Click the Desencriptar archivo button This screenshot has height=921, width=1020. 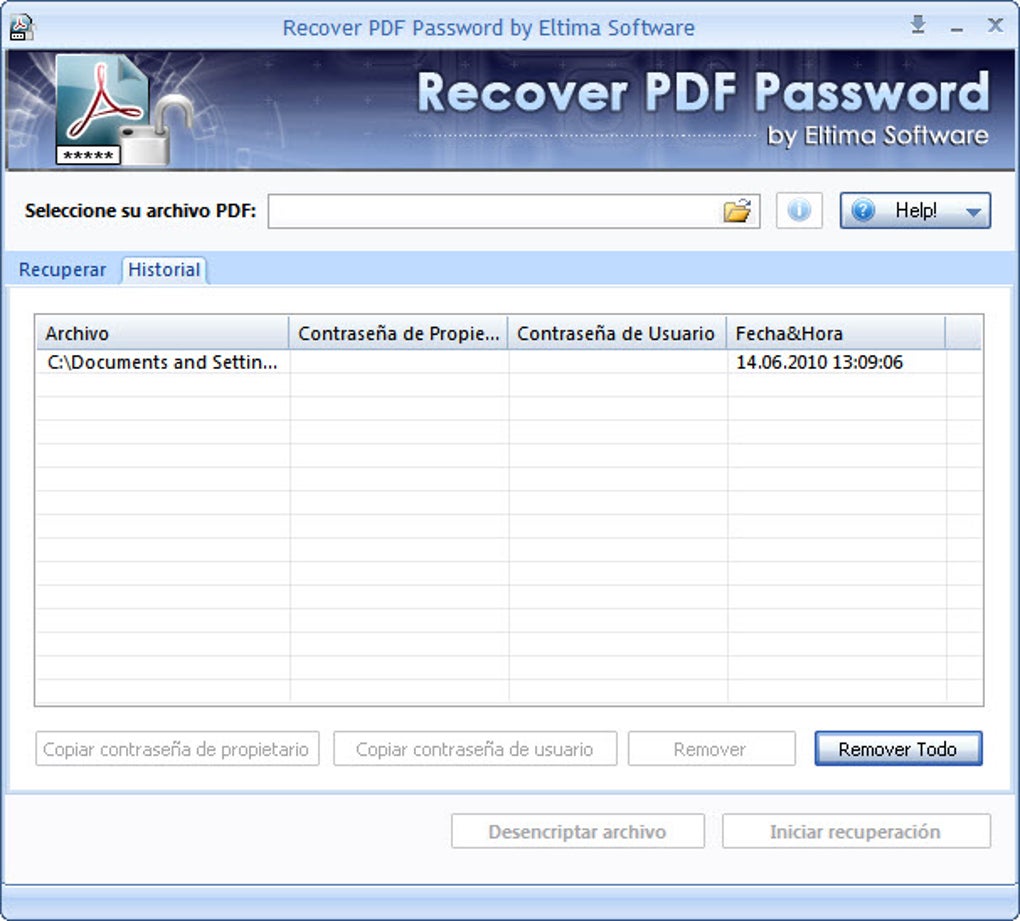(x=578, y=831)
